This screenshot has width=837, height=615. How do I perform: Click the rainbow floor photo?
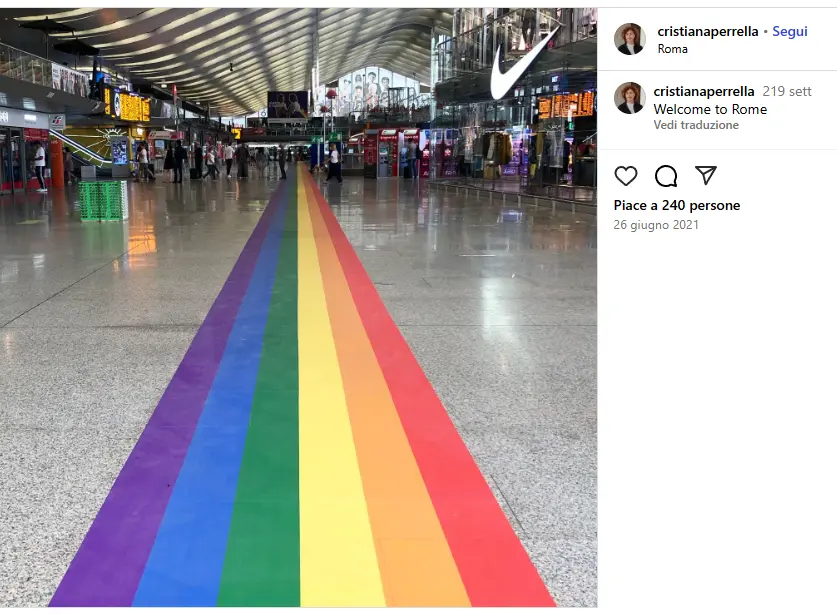click(x=298, y=308)
